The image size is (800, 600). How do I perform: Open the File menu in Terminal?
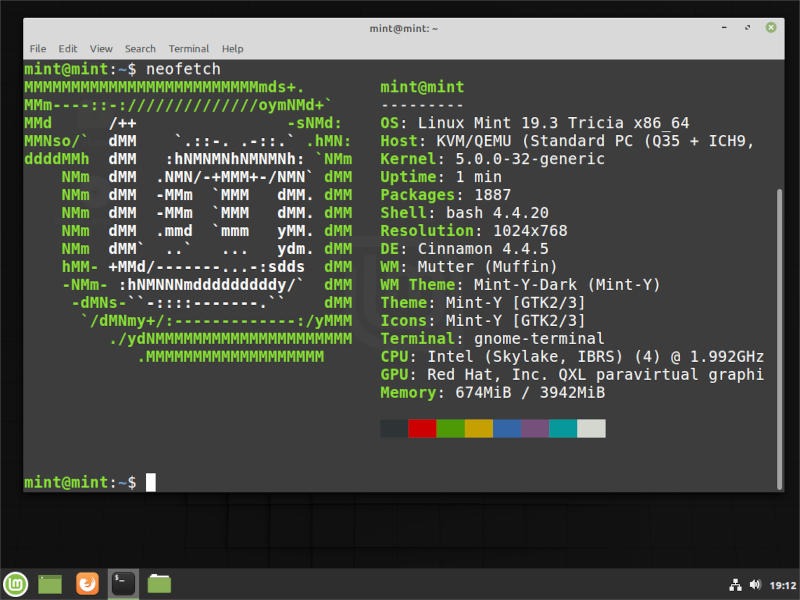(37, 48)
